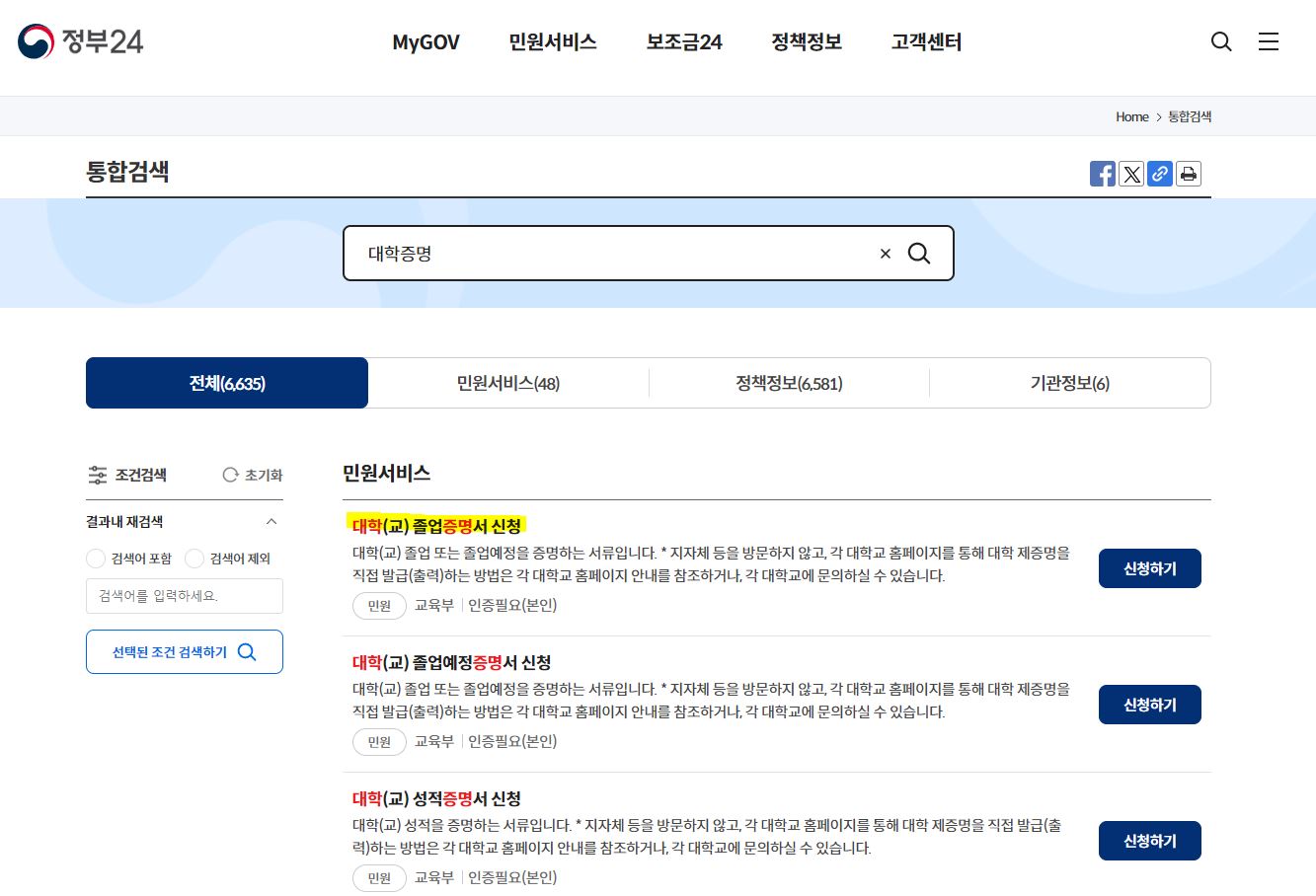Click 민원 tag under 성적증명서 result
1316x896 pixels.
click(x=379, y=878)
